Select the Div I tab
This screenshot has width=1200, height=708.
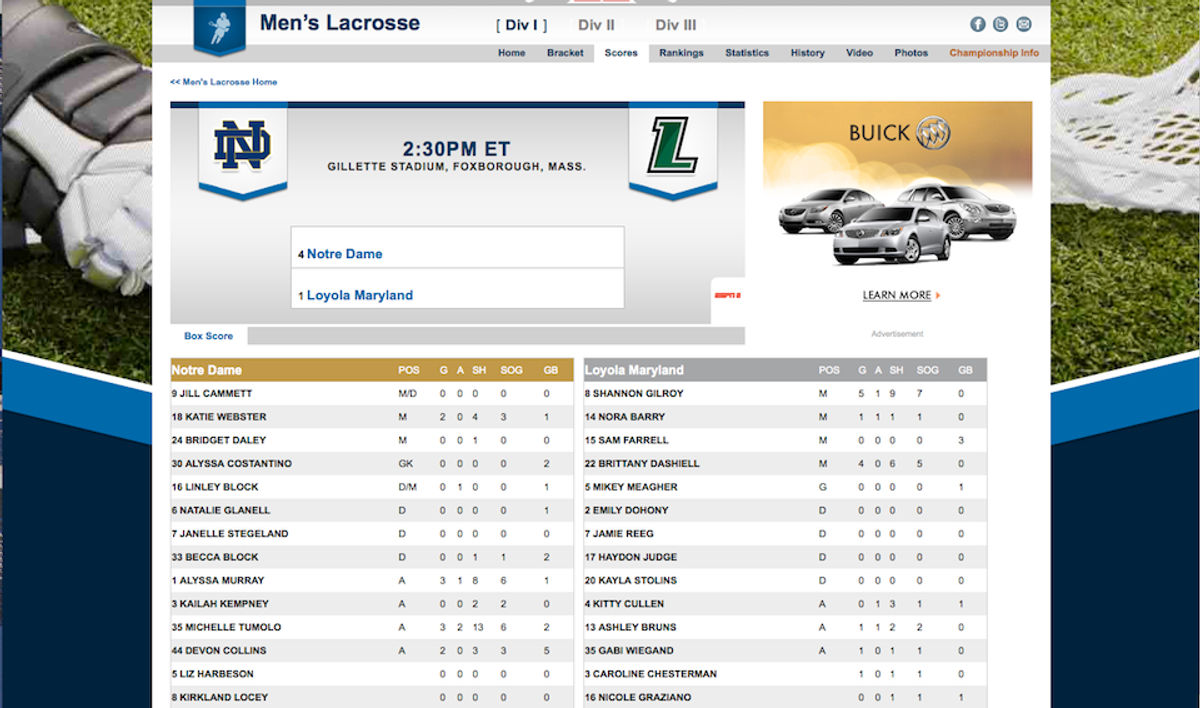(522, 25)
